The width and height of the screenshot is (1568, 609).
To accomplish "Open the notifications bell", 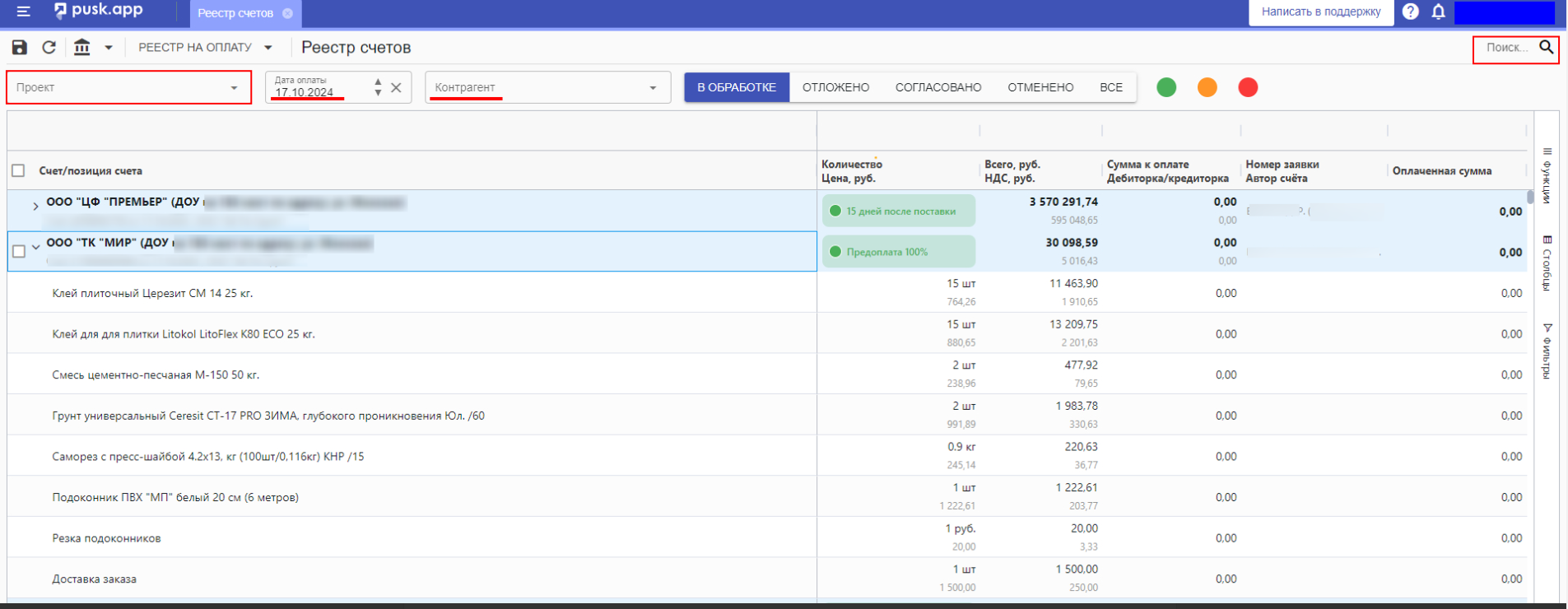I will 1439,12.
